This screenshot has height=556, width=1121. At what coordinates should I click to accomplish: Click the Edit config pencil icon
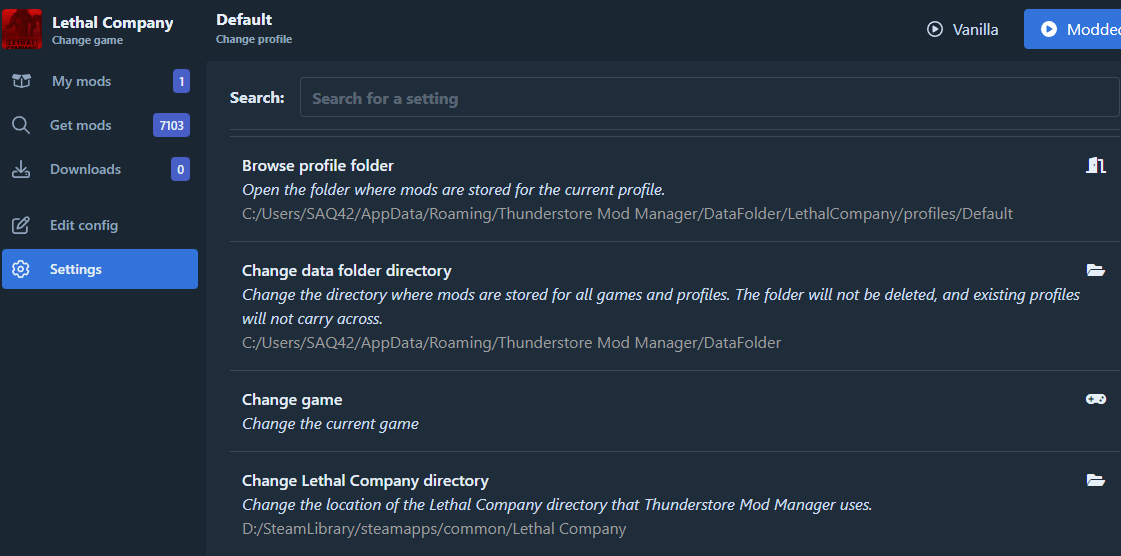pyautogui.click(x=21, y=225)
